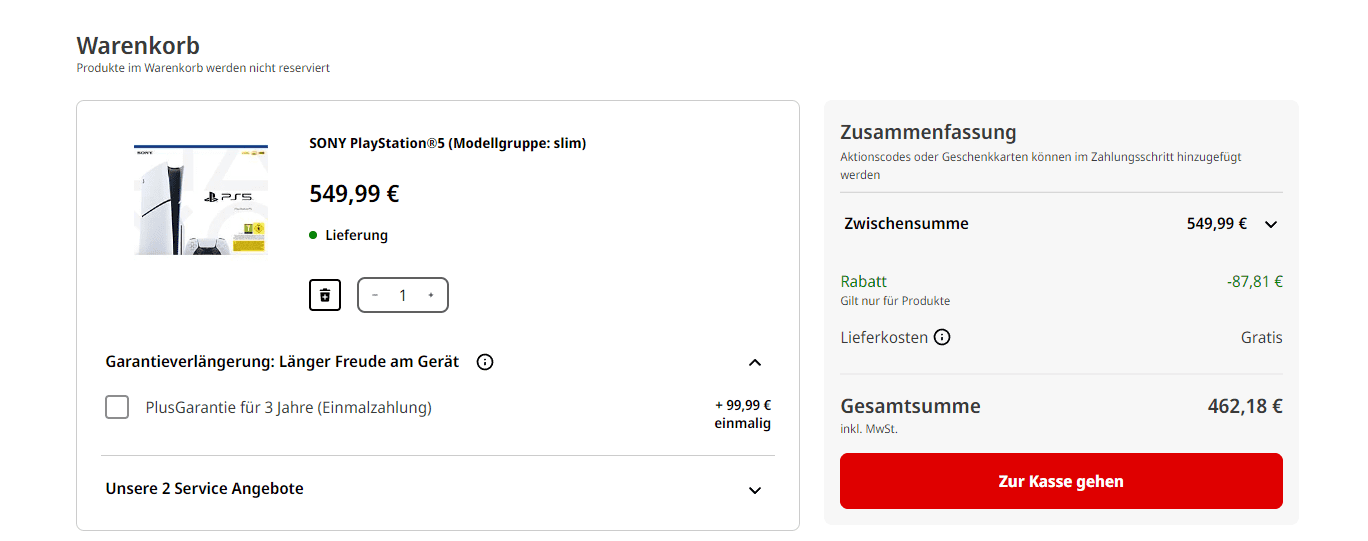The height and width of the screenshot is (541, 1368).
Task: Click the Unsere 2 Service Angebote heading
Action: coord(204,489)
